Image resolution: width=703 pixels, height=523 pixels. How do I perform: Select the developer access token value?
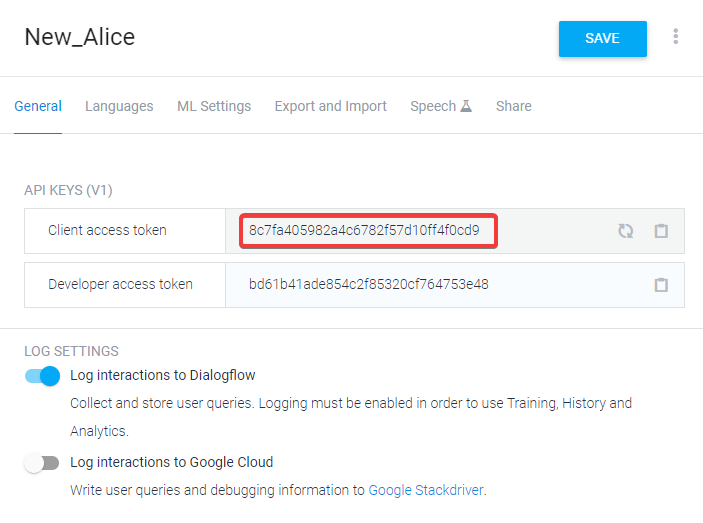369,284
